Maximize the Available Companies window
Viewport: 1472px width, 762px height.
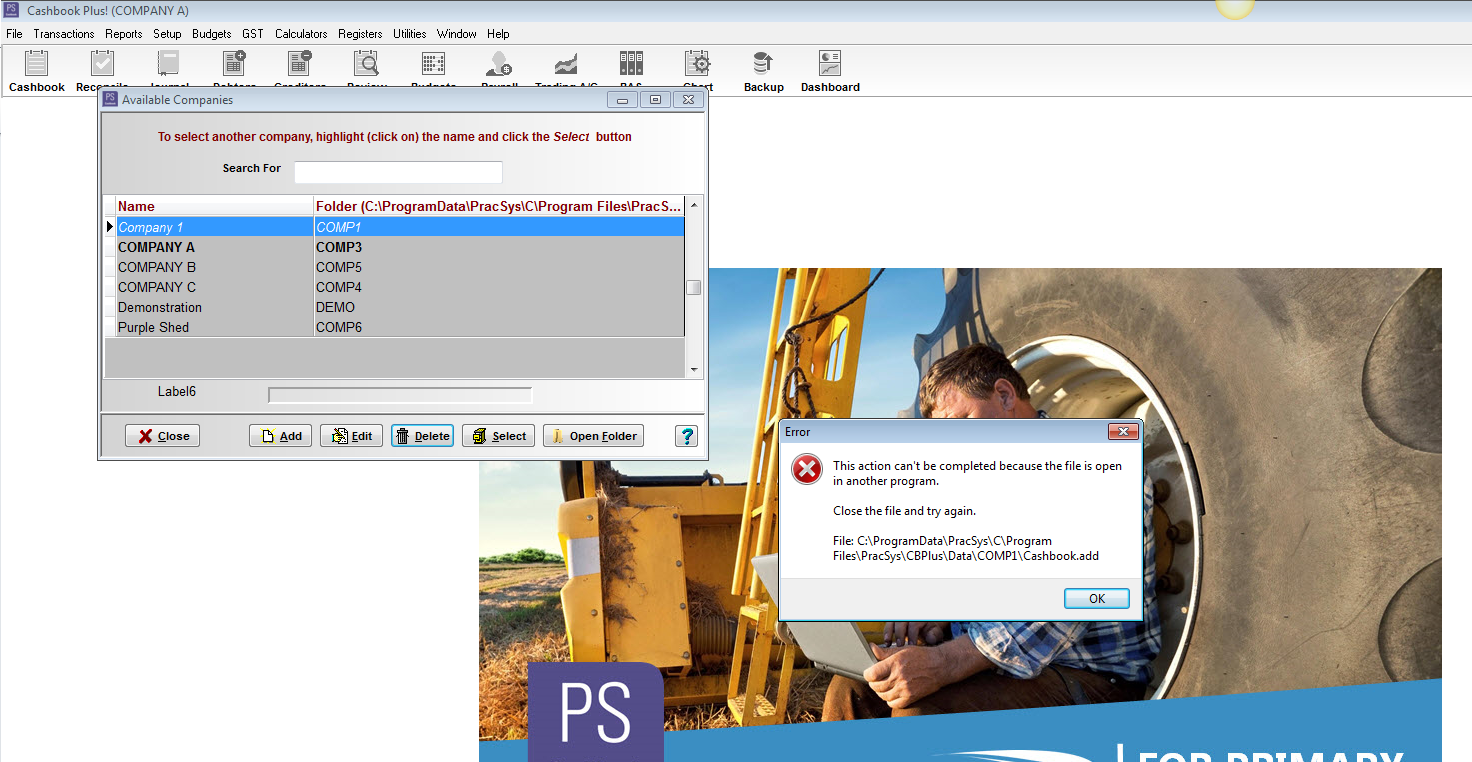point(655,99)
